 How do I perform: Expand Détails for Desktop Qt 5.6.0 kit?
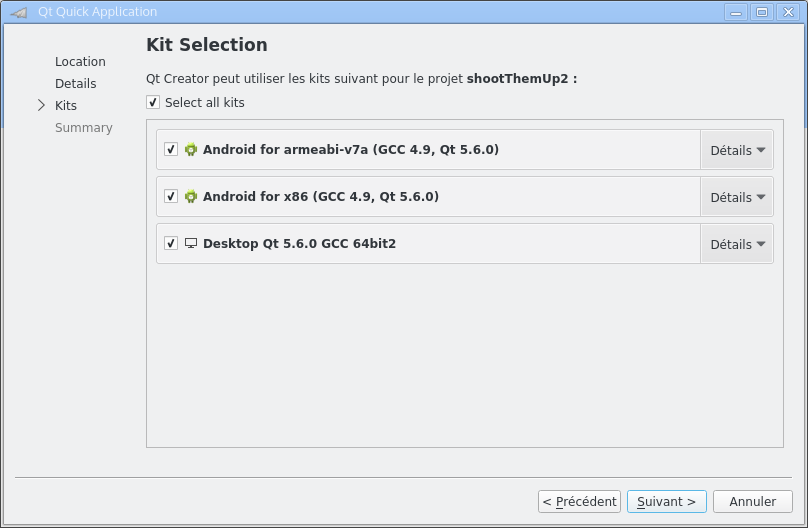[x=737, y=244]
